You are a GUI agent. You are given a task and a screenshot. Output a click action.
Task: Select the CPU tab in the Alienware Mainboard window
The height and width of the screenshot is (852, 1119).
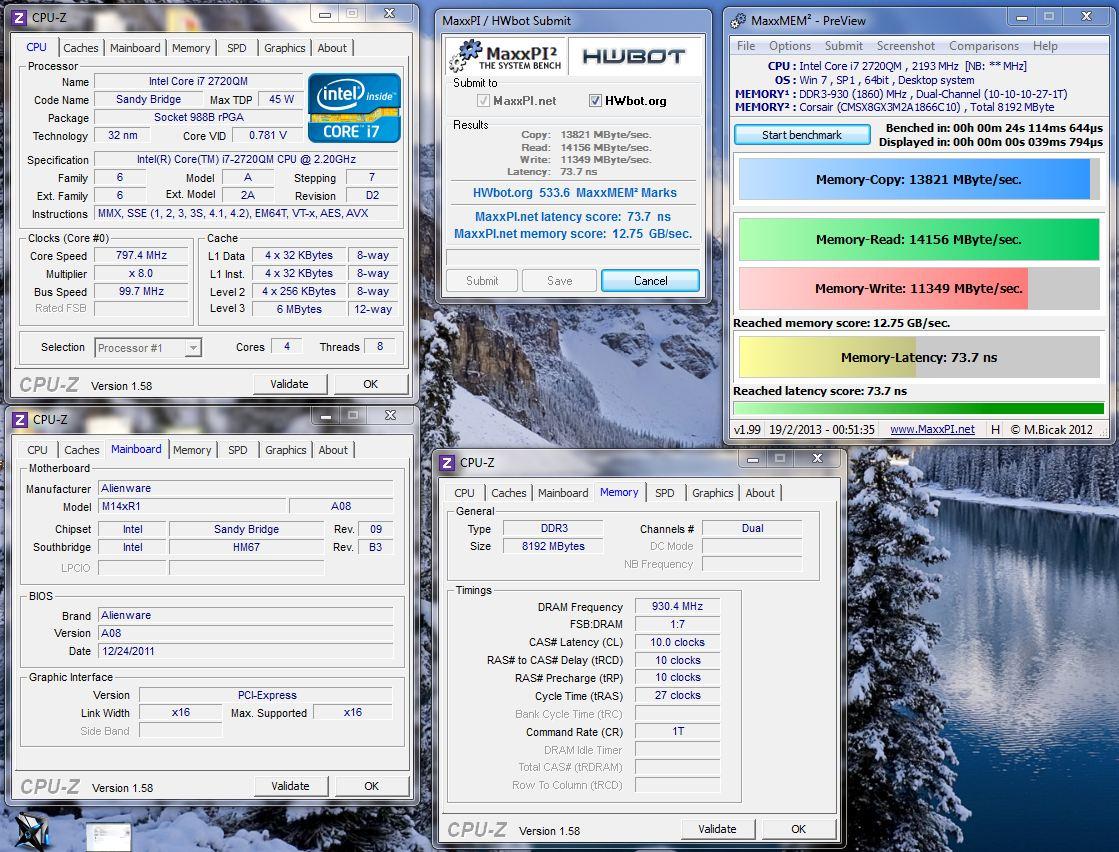37,450
